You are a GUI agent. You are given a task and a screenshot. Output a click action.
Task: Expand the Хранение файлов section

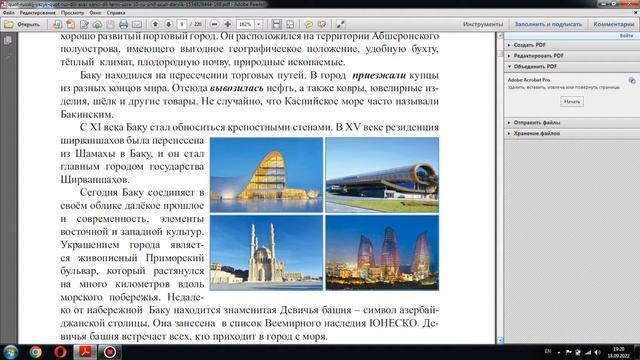[571, 133]
